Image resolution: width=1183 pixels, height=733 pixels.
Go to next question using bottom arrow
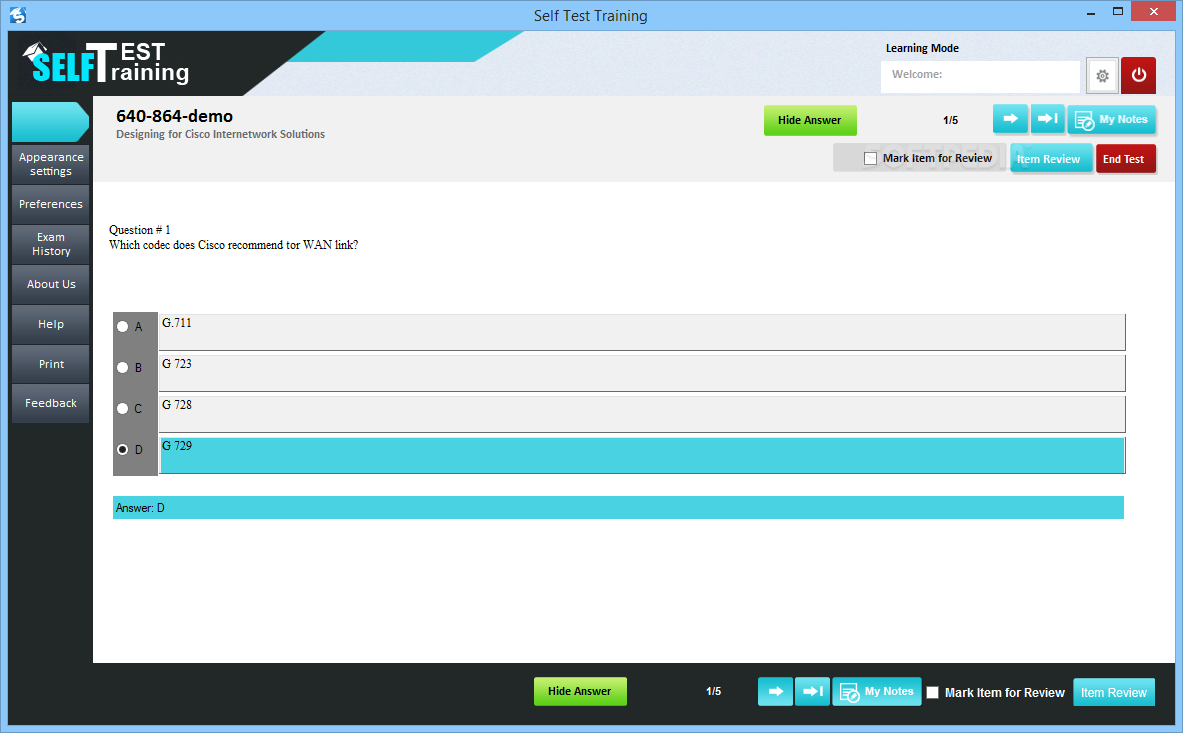775,692
